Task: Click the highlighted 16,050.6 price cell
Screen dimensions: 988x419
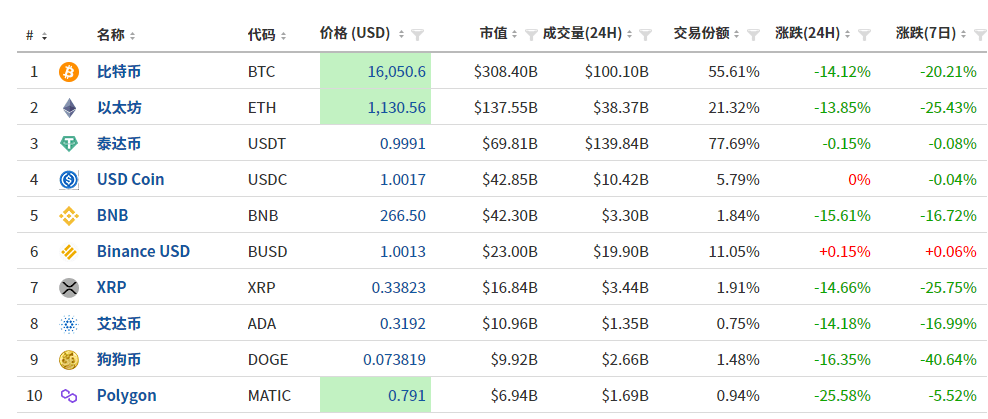Action: (376, 72)
